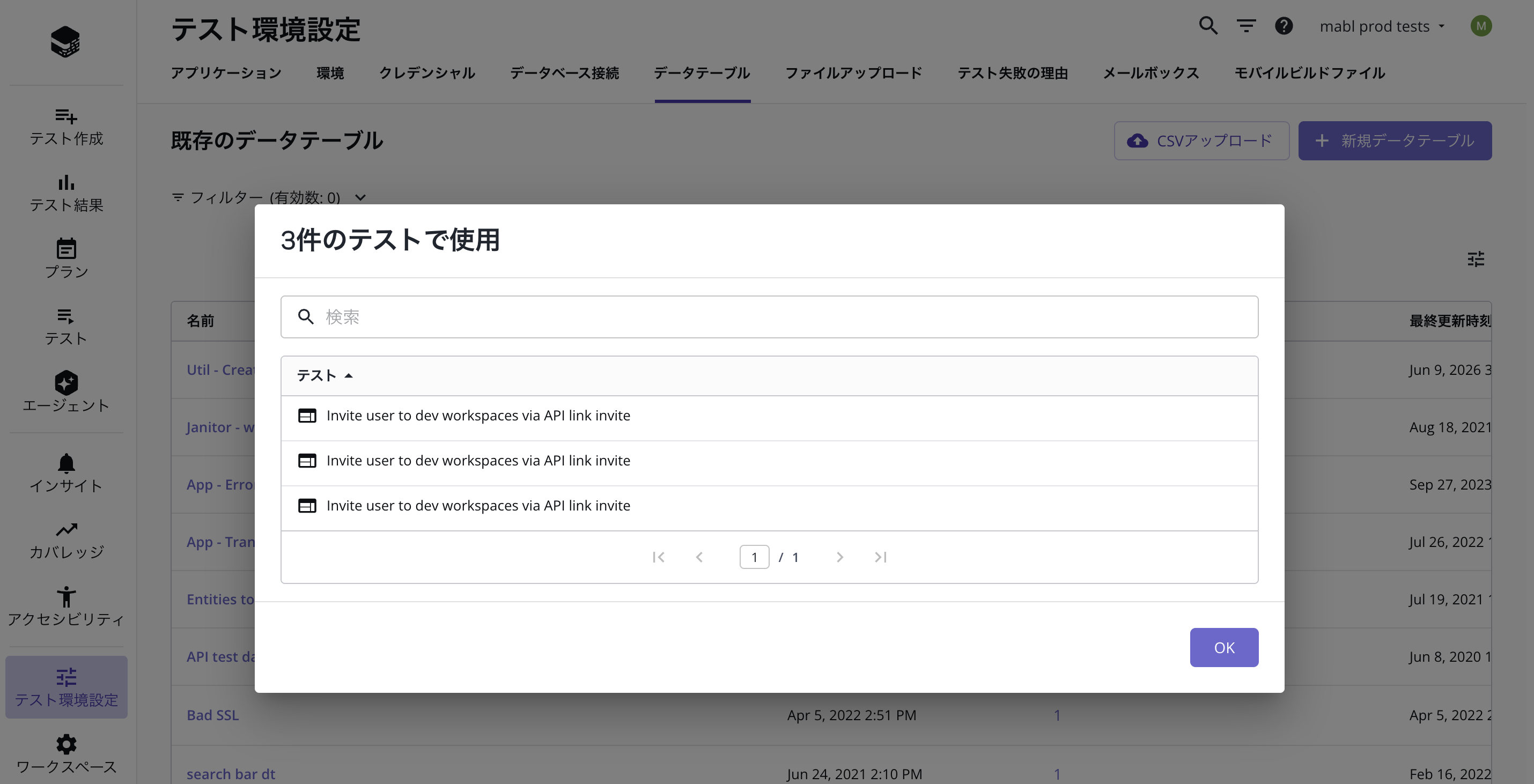The width and height of the screenshot is (1534, 784).
Task: Open API test da data table link
Action: coord(221,657)
